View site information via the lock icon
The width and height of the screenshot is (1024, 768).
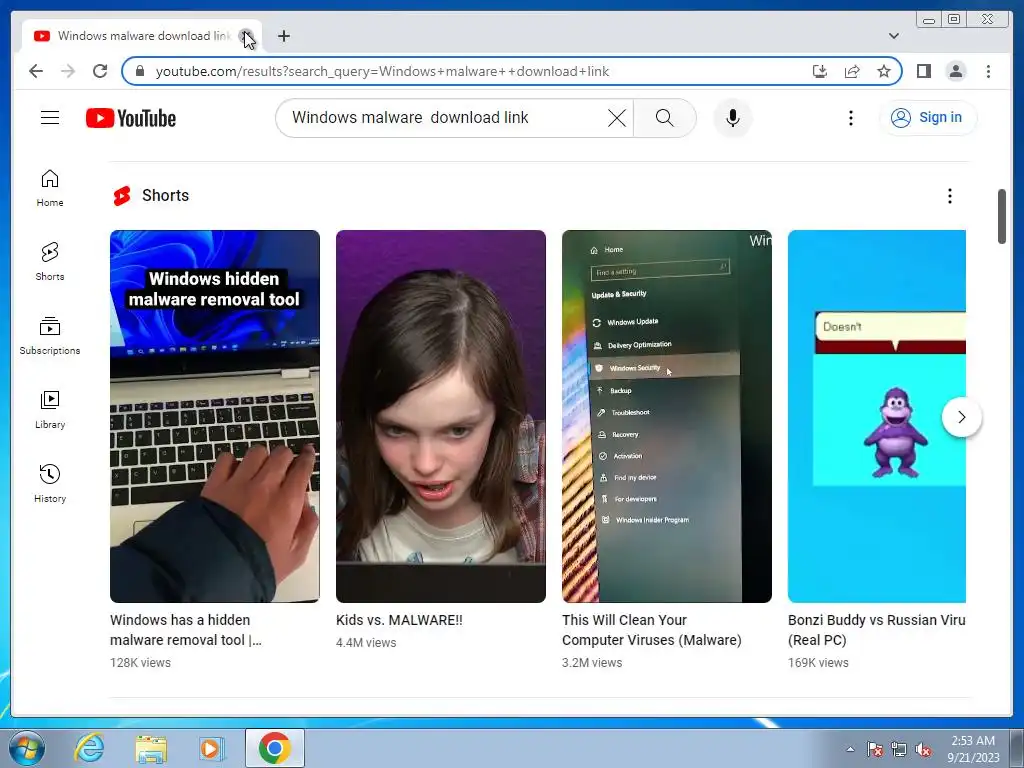pos(140,71)
